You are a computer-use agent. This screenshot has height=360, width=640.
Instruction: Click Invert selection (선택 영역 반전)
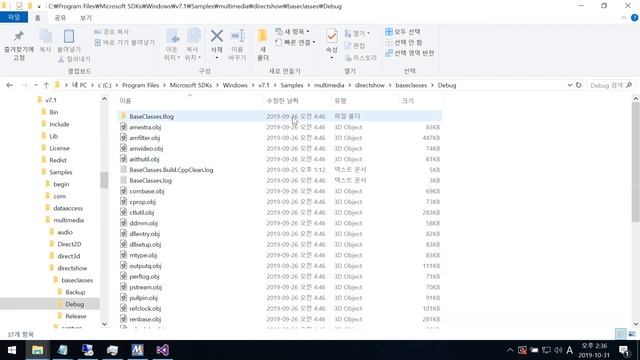pos(410,53)
